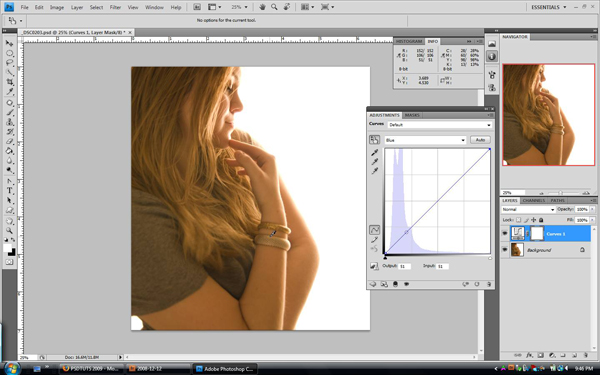Viewport: 600px width, 375px height.
Task: Select the Pen tool
Action: coord(10,181)
